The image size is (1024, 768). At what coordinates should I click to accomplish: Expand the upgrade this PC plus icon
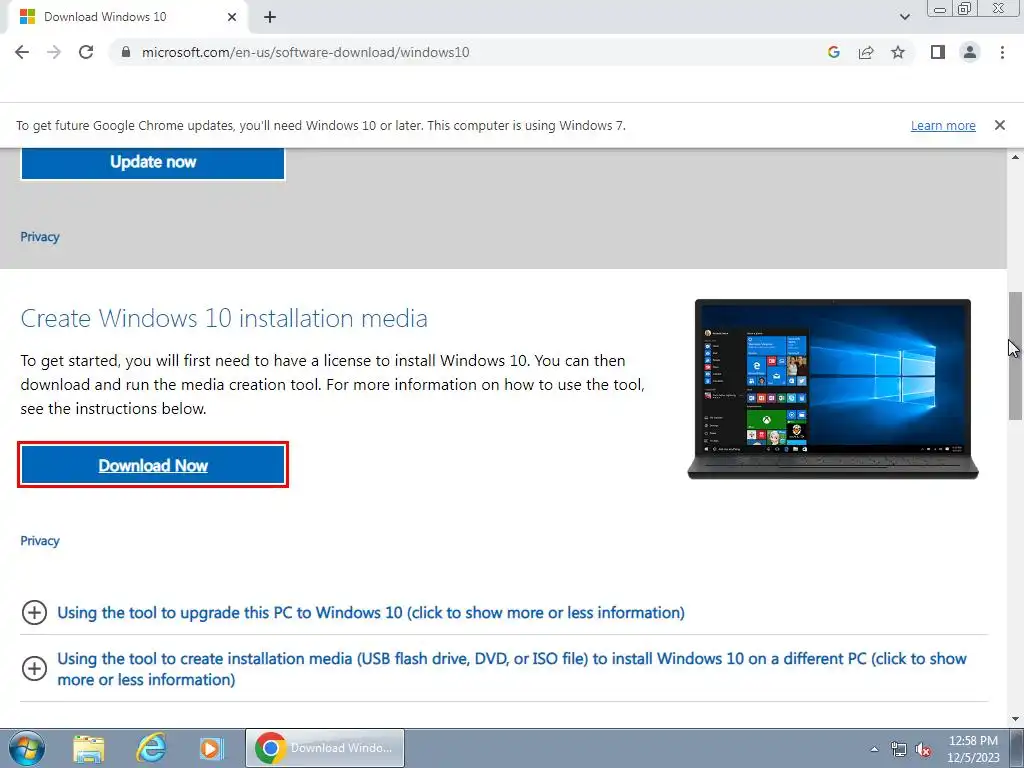click(34, 613)
